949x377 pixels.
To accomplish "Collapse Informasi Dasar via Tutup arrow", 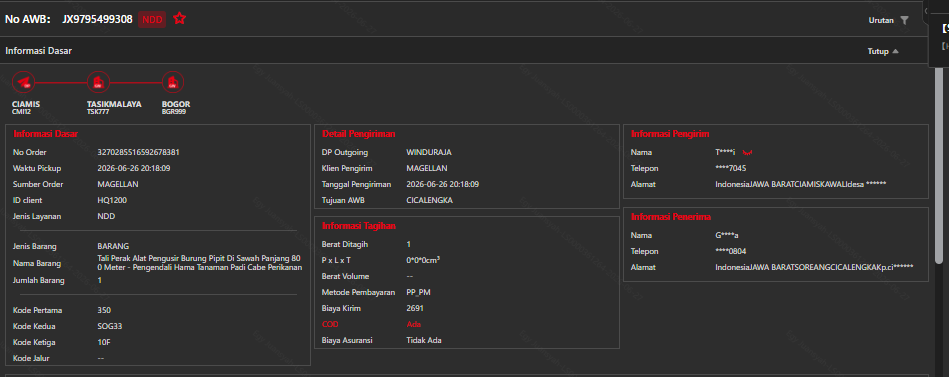I will coord(896,51).
